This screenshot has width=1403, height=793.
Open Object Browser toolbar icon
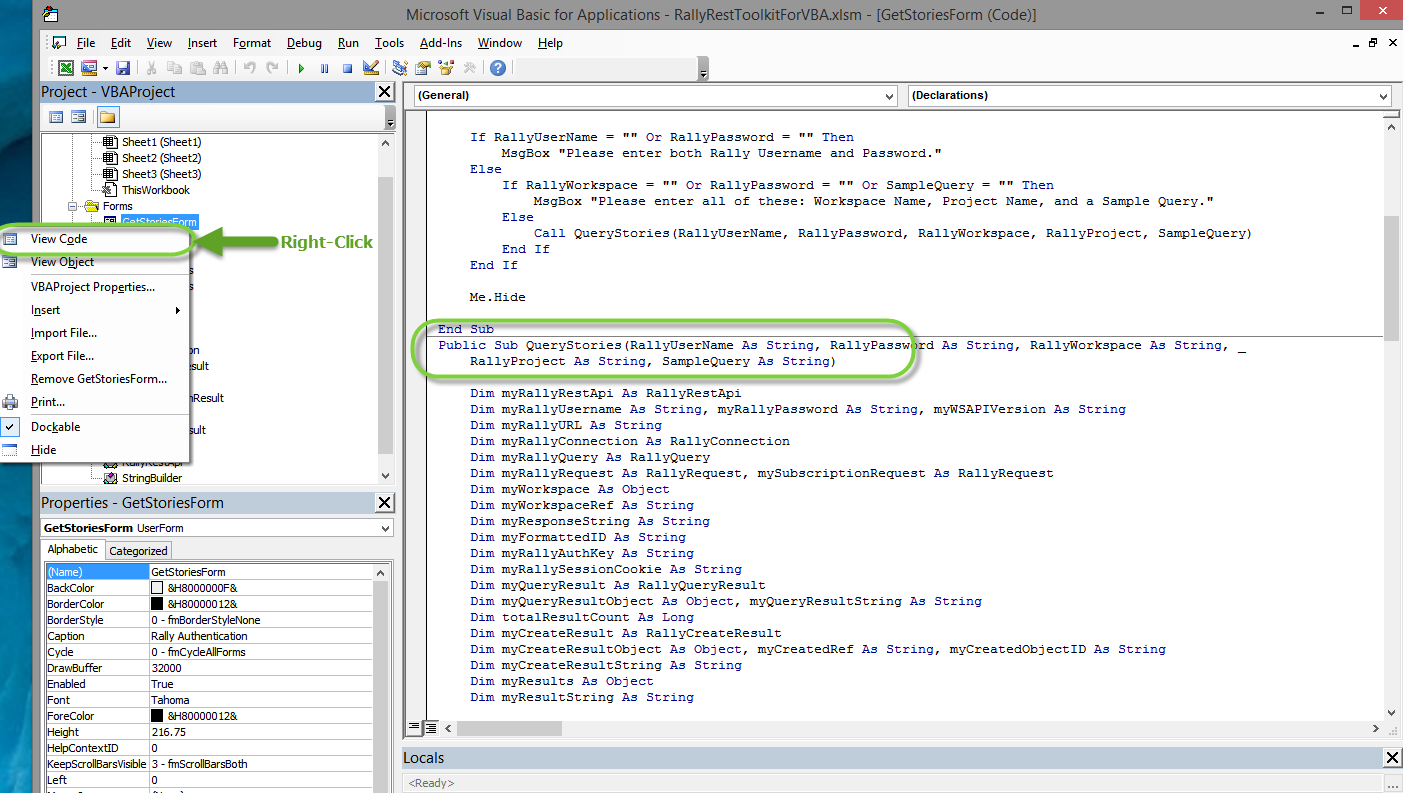[x=446, y=68]
